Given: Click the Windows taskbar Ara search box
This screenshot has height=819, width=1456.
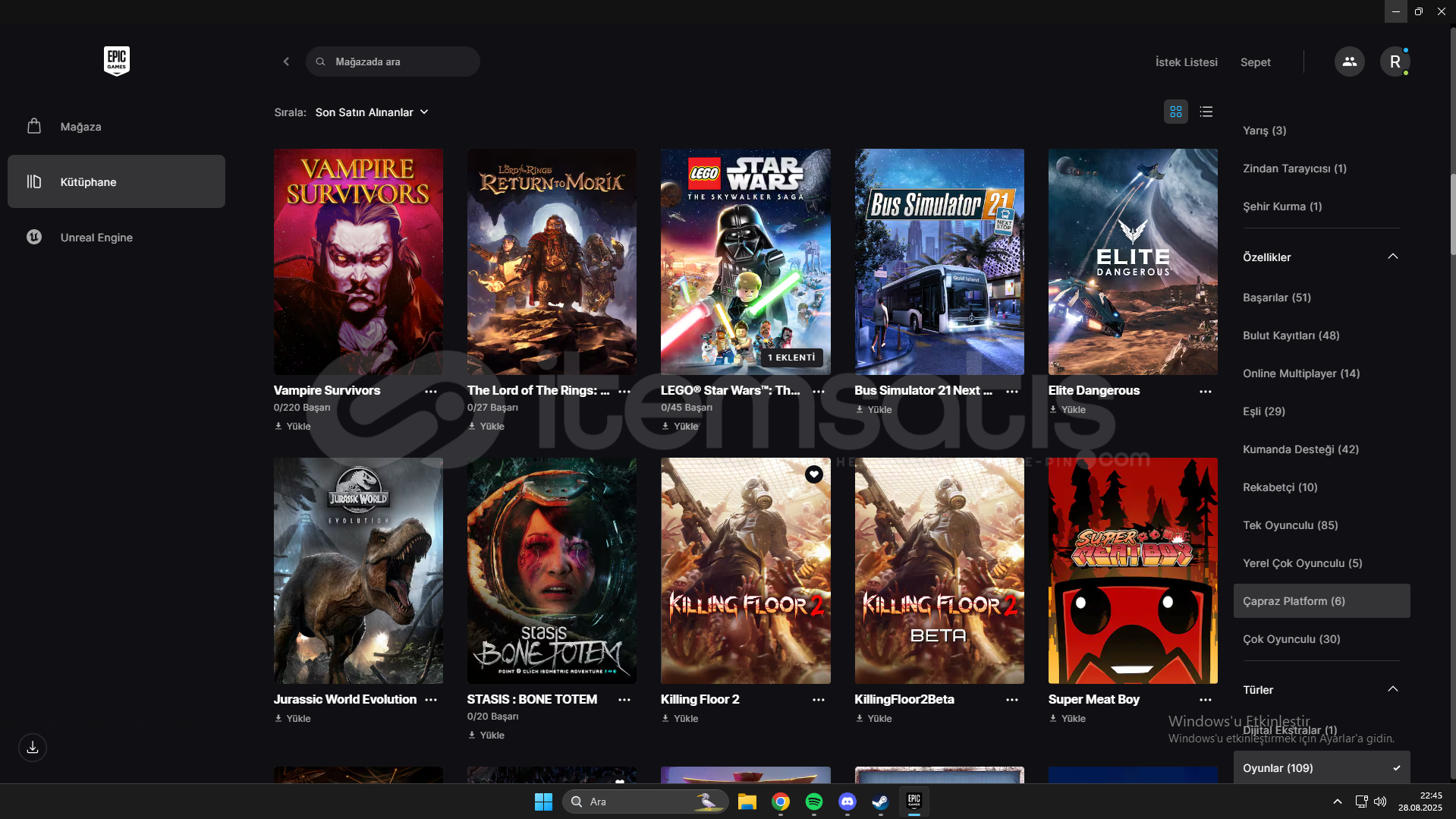Looking at the screenshot, I should click(x=645, y=802).
